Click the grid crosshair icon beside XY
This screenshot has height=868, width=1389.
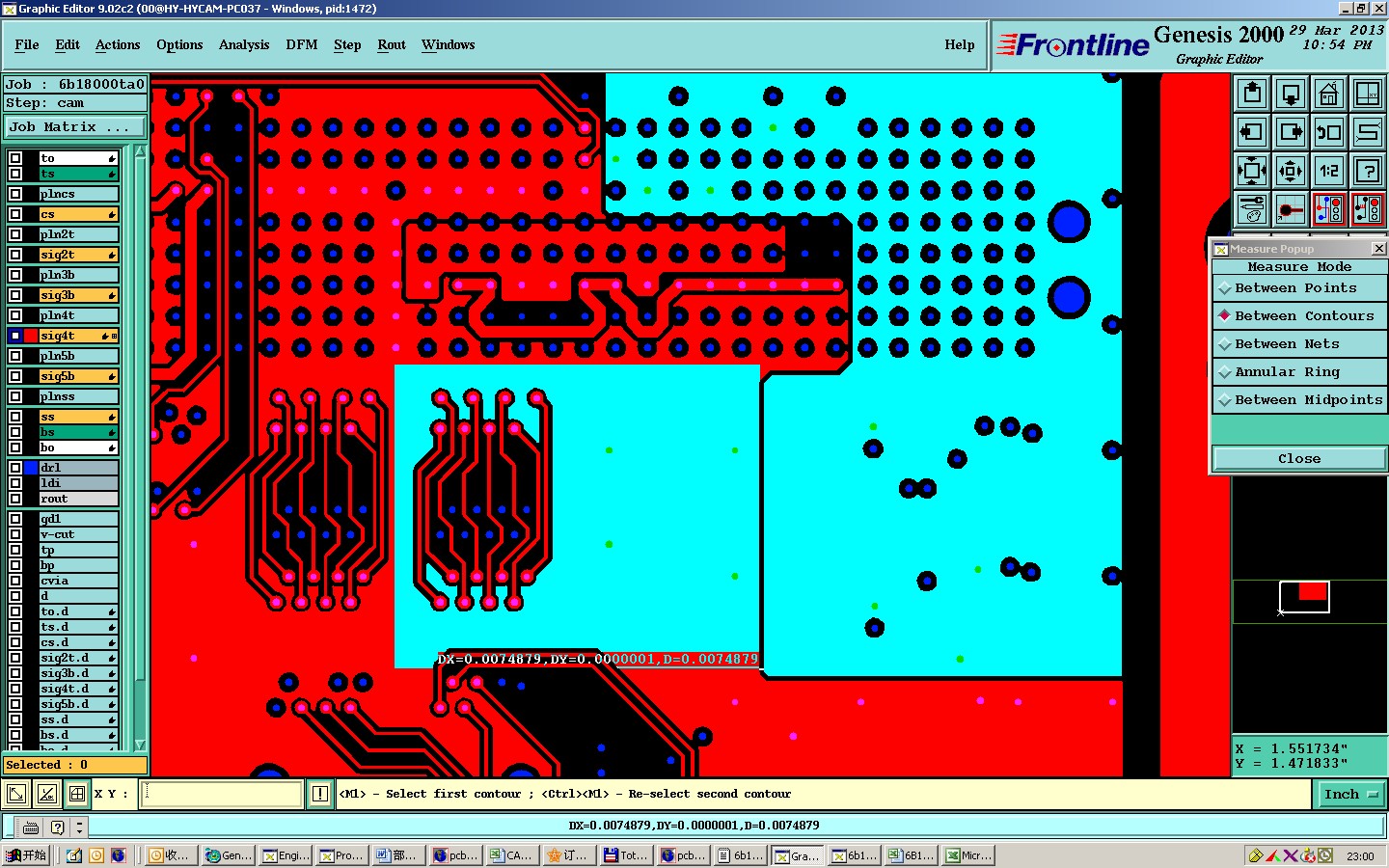pyautogui.click(x=77, y=794)
